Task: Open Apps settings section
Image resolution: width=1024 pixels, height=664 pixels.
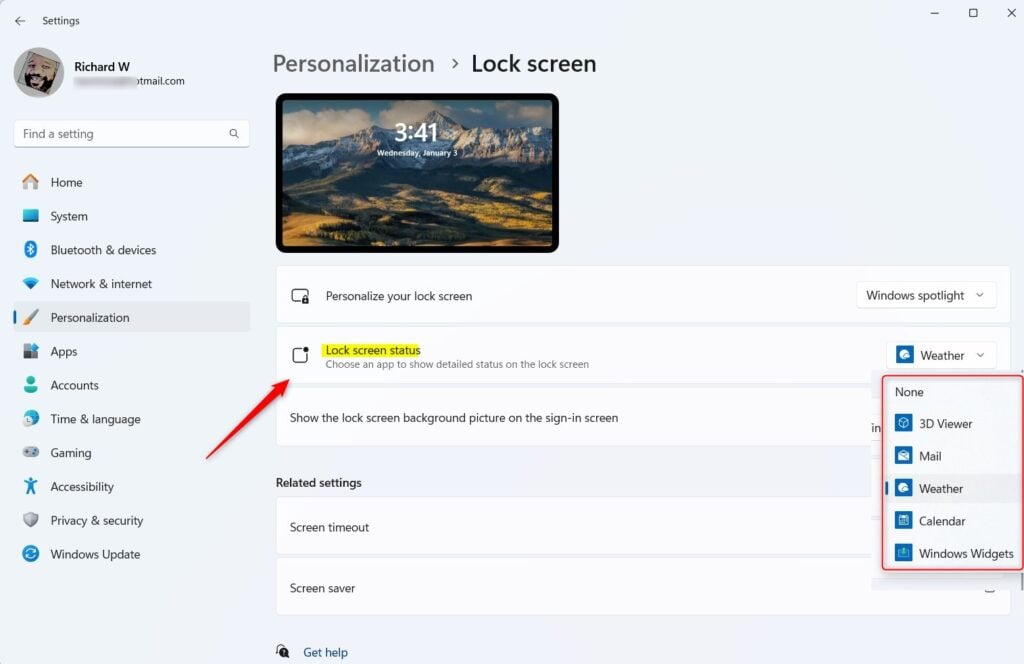Action: coord(131,351)
